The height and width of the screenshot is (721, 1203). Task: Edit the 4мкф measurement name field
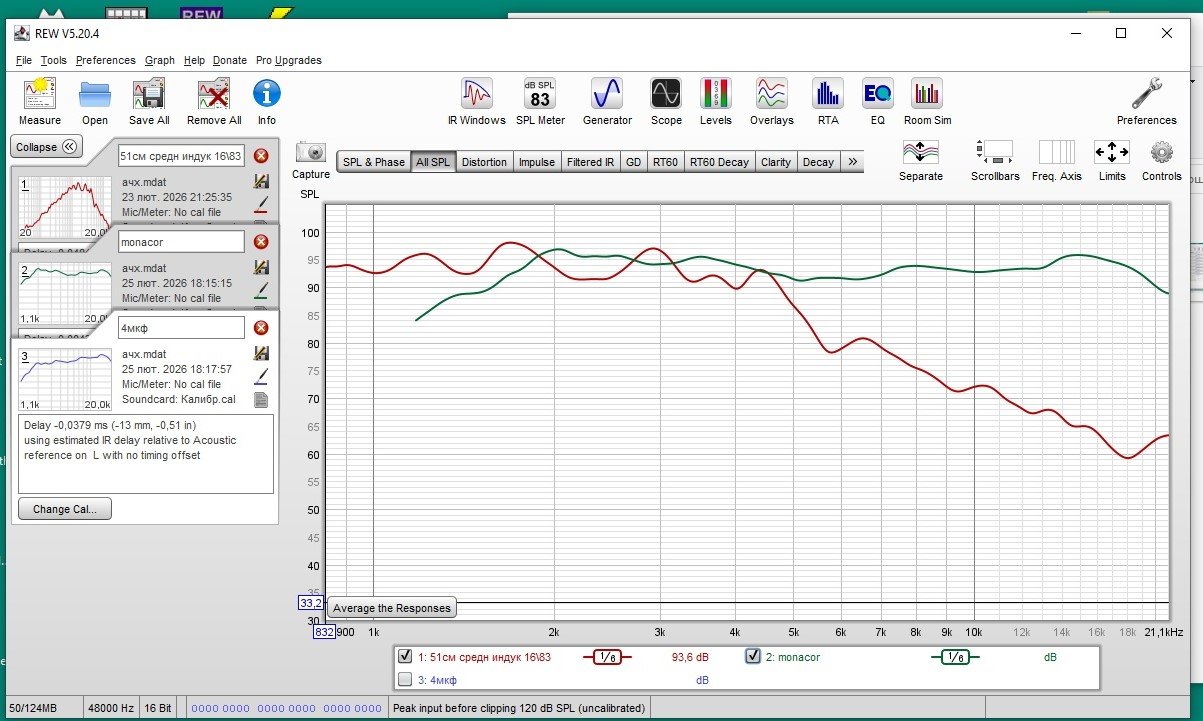tap(181, 328)
